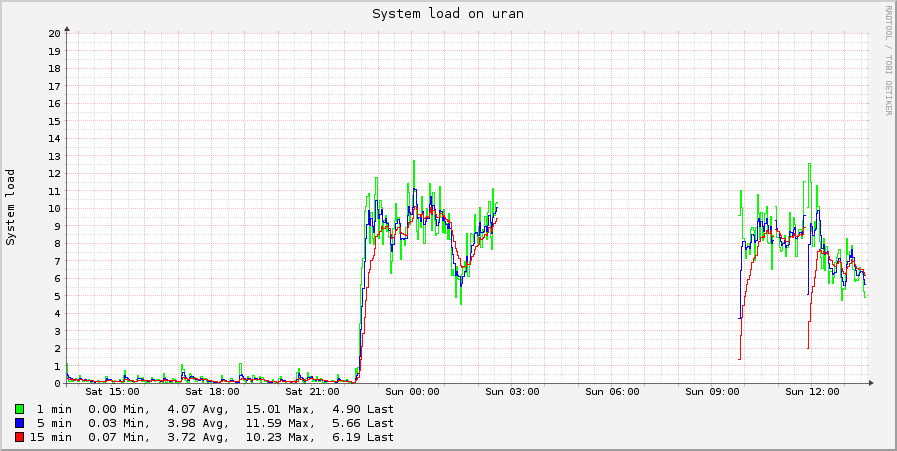Viewport: 897px width, 451px height.
Task: Click the 'Sun 00:00' time axis label
Action: (x=412, y=392)
